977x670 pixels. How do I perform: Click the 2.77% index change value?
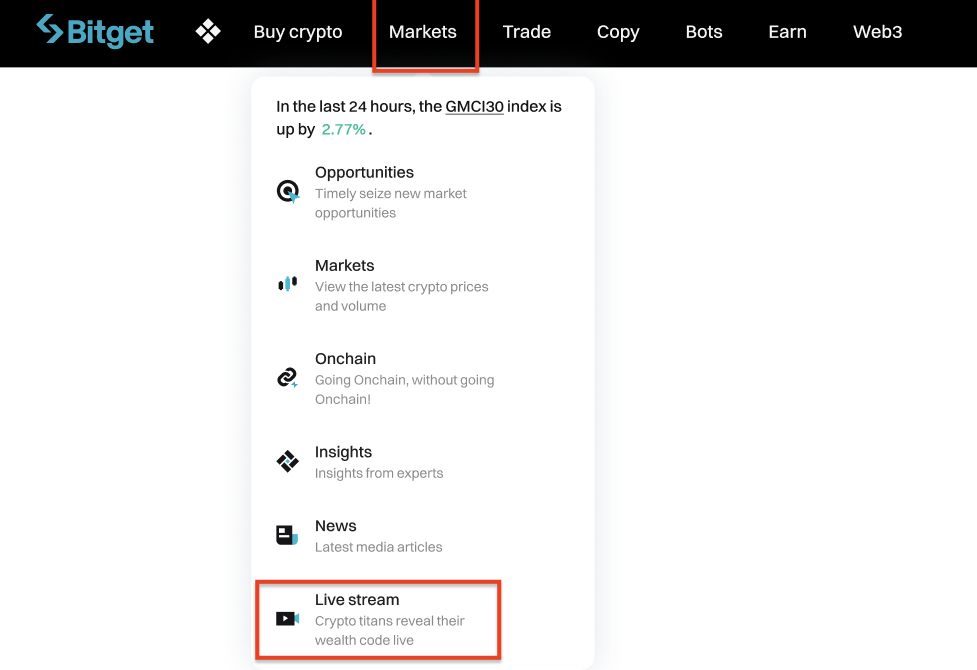pyautogui.click(x=343, y=130)
